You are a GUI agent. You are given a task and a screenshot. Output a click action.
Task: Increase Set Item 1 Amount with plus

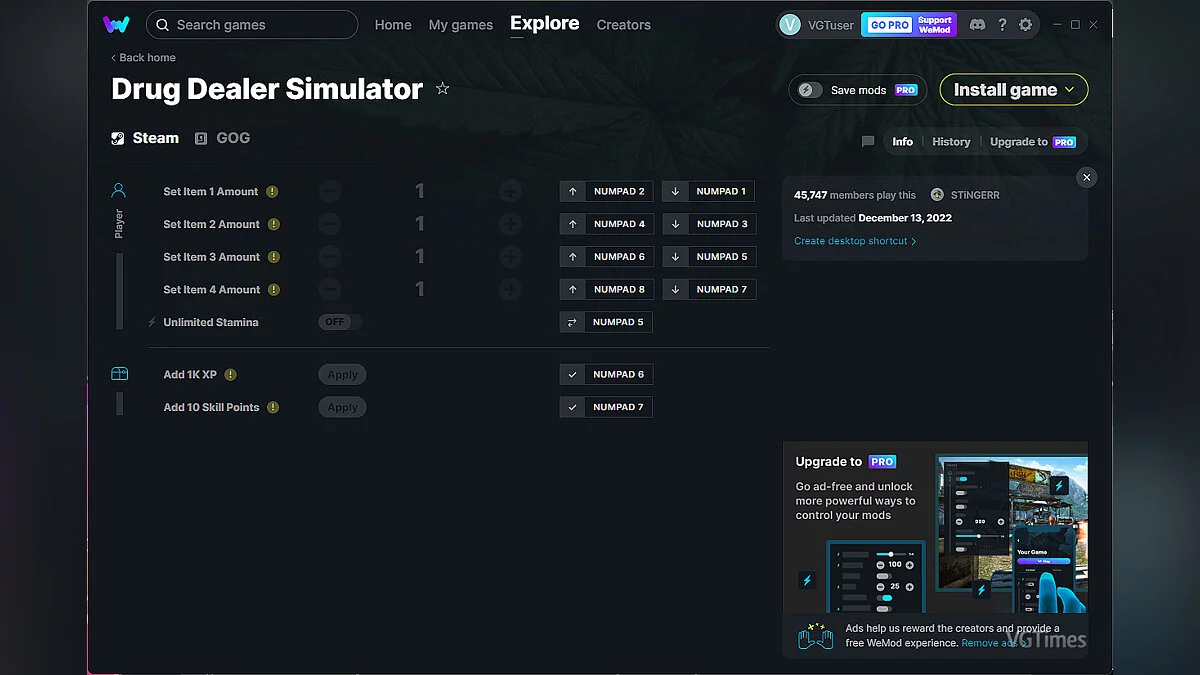tap(510, 191)
